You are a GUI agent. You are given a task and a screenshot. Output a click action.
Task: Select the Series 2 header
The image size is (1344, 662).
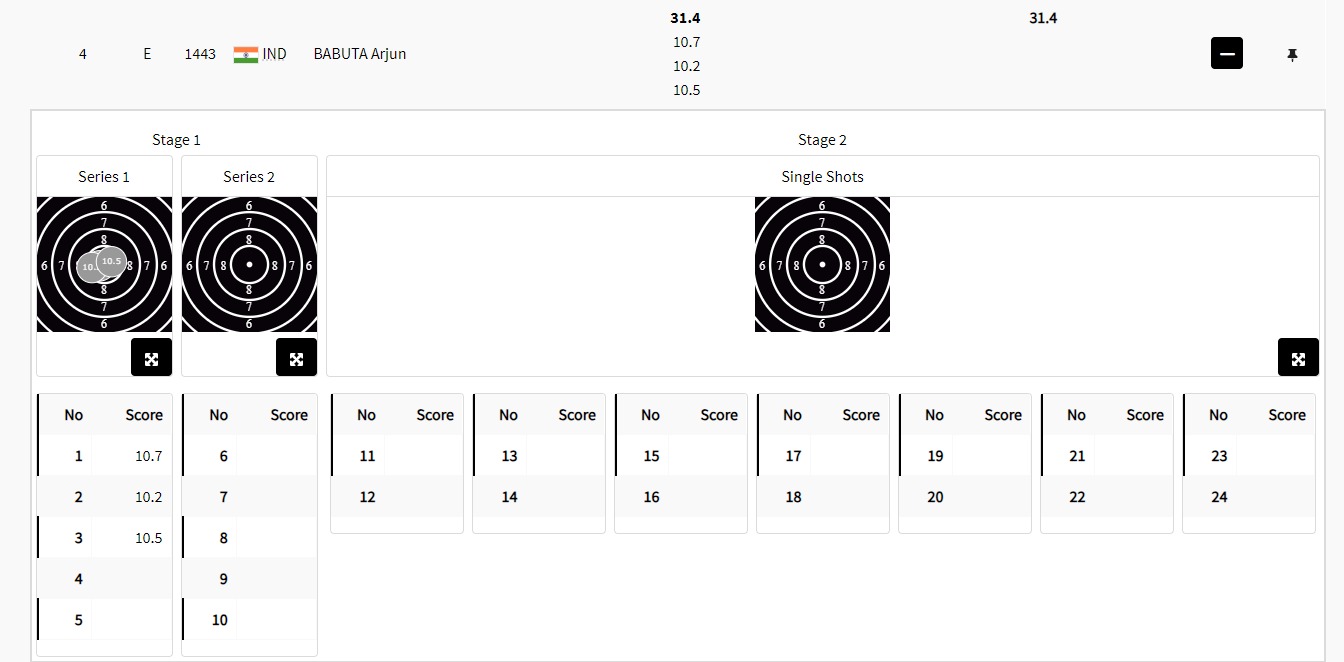click(x=249, y=177)
